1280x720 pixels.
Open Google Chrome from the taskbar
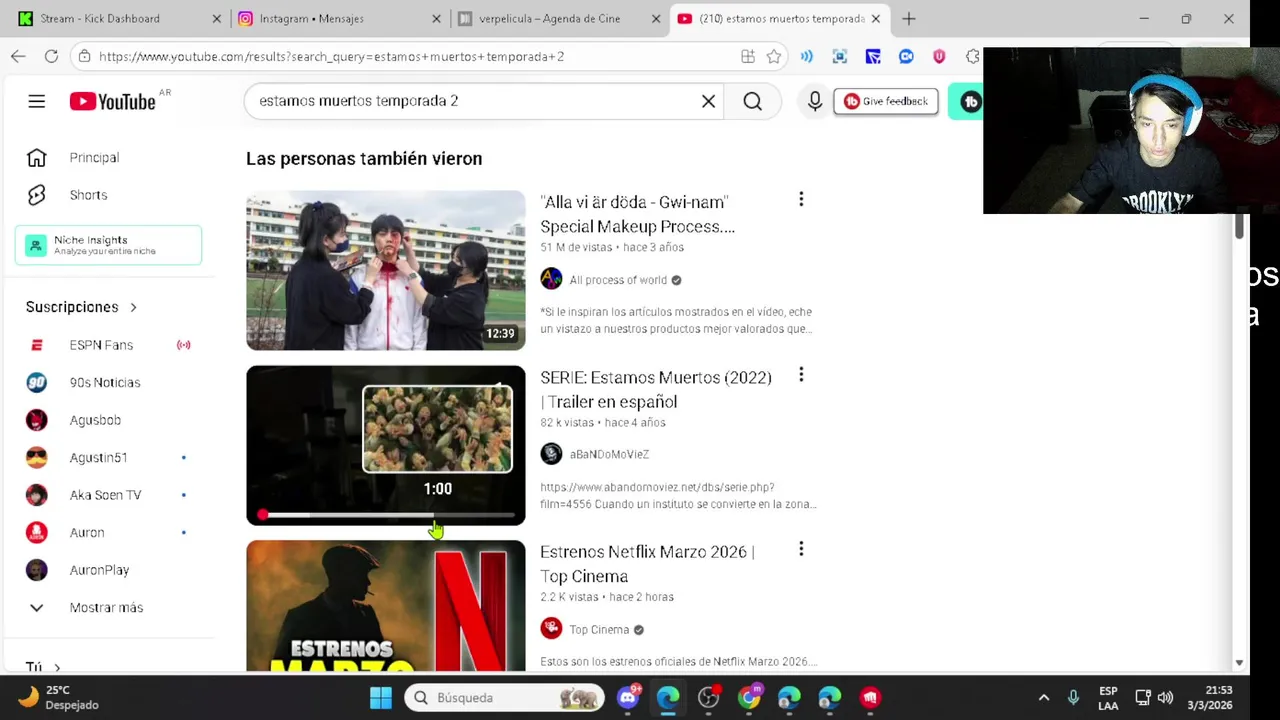(x=749, y=698)
